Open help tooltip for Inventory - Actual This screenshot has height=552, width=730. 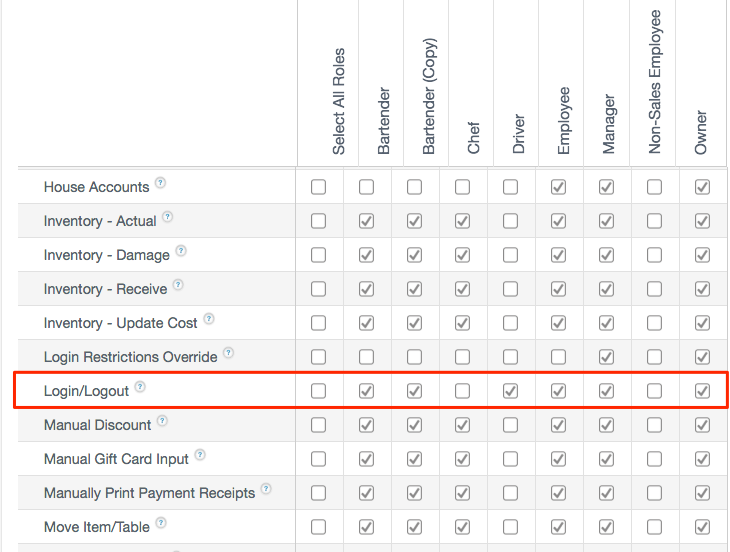coord(167,218)
